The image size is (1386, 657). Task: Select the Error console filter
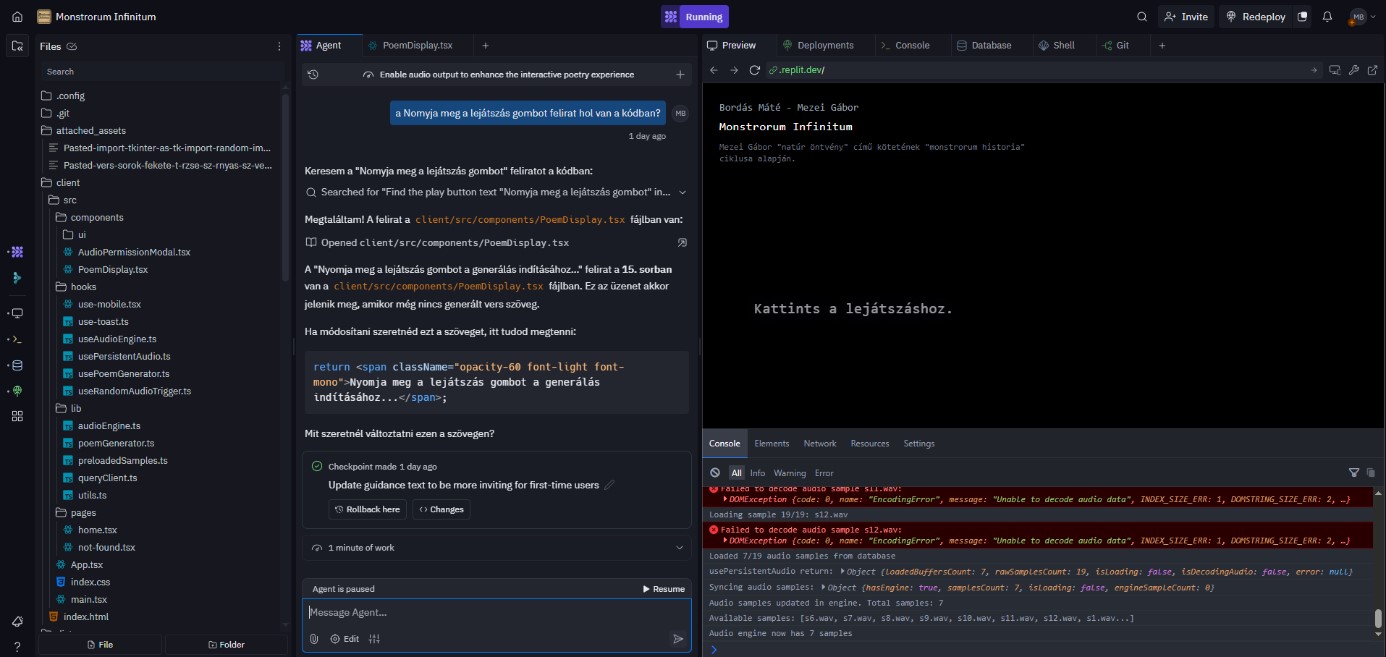(x=824, y=473)
